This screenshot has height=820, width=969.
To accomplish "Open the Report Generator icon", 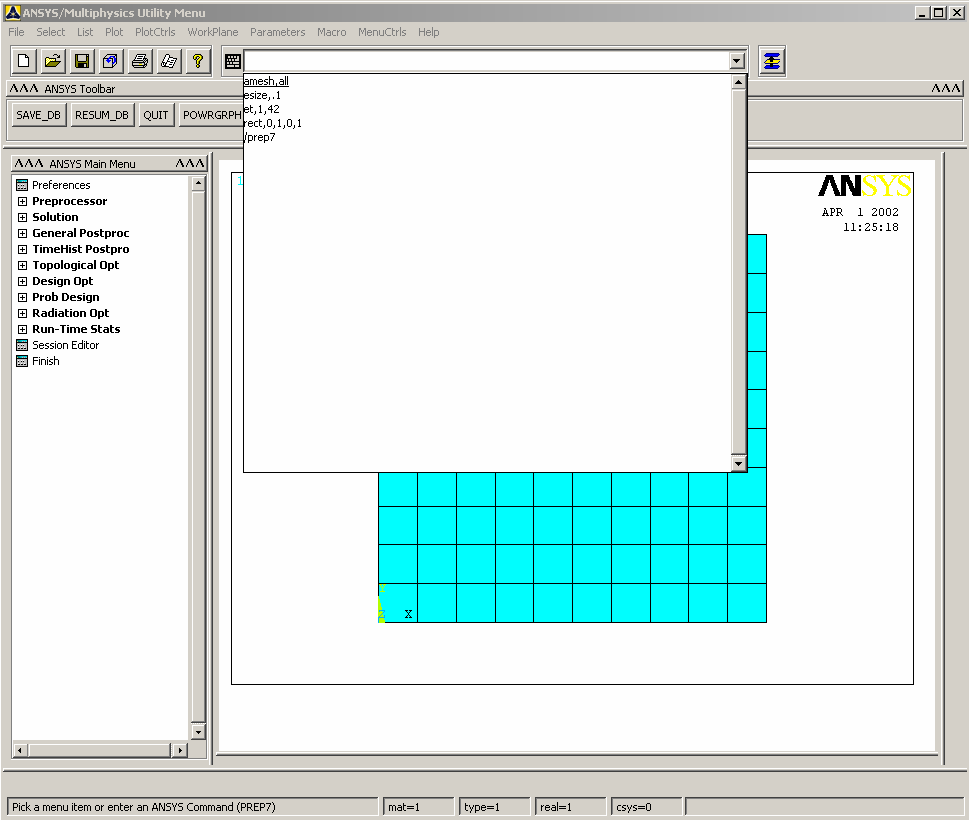I will (169, 61).
